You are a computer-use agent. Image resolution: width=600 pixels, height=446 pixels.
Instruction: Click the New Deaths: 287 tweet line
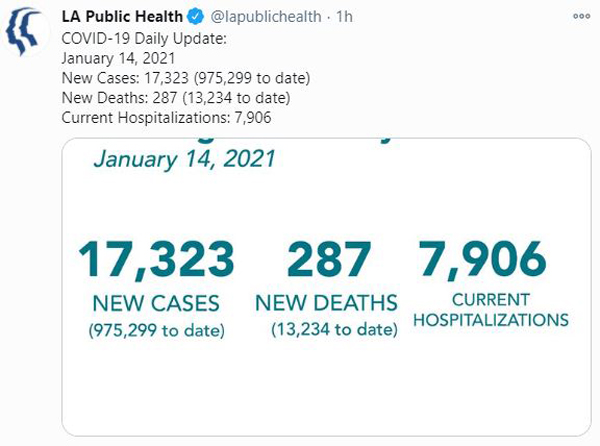[176, 98]
